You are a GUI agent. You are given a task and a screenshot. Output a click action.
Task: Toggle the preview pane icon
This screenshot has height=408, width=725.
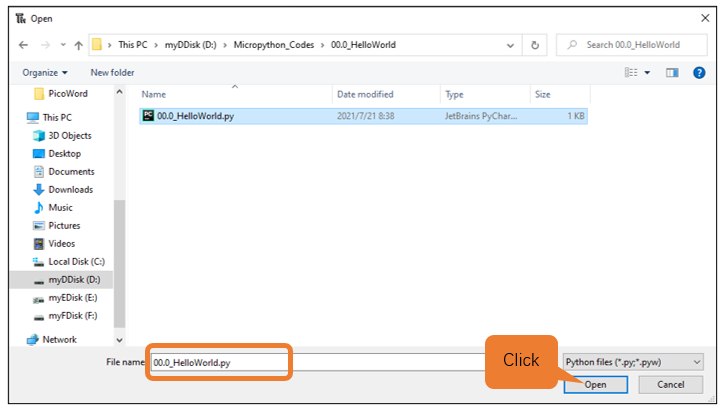click(672, 73)
